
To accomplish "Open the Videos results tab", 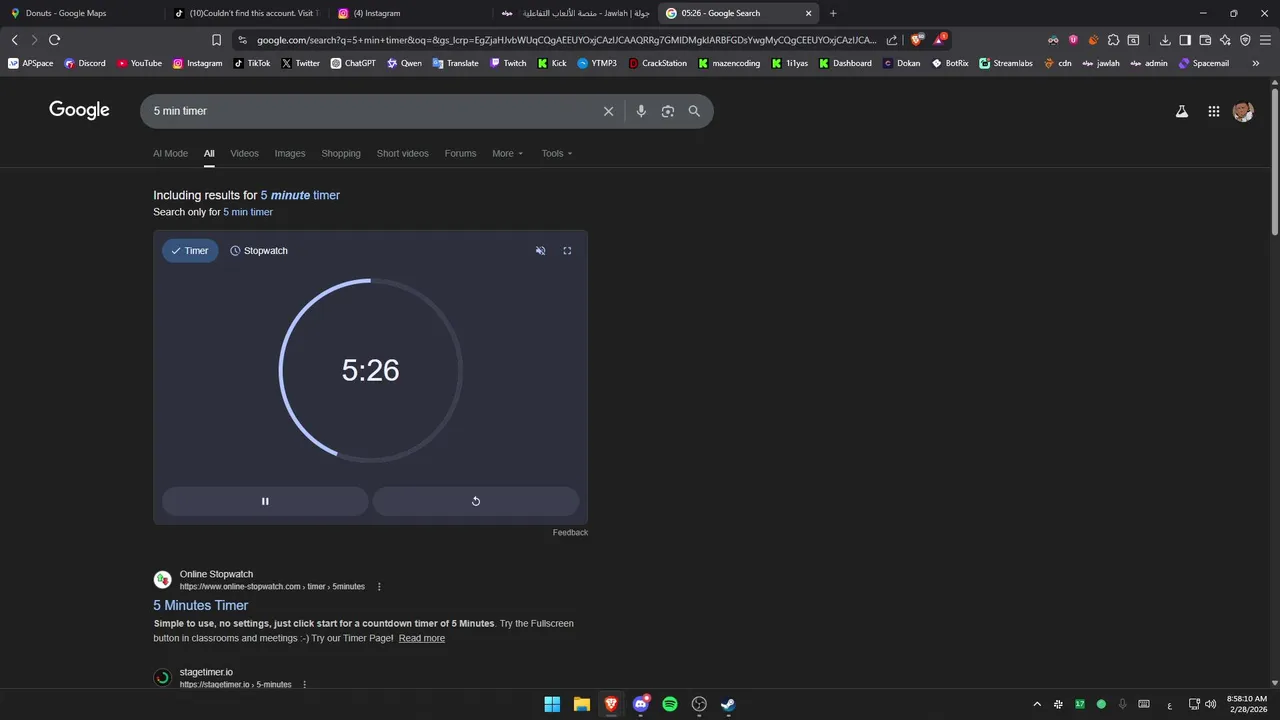I will [x=244, y=154].
